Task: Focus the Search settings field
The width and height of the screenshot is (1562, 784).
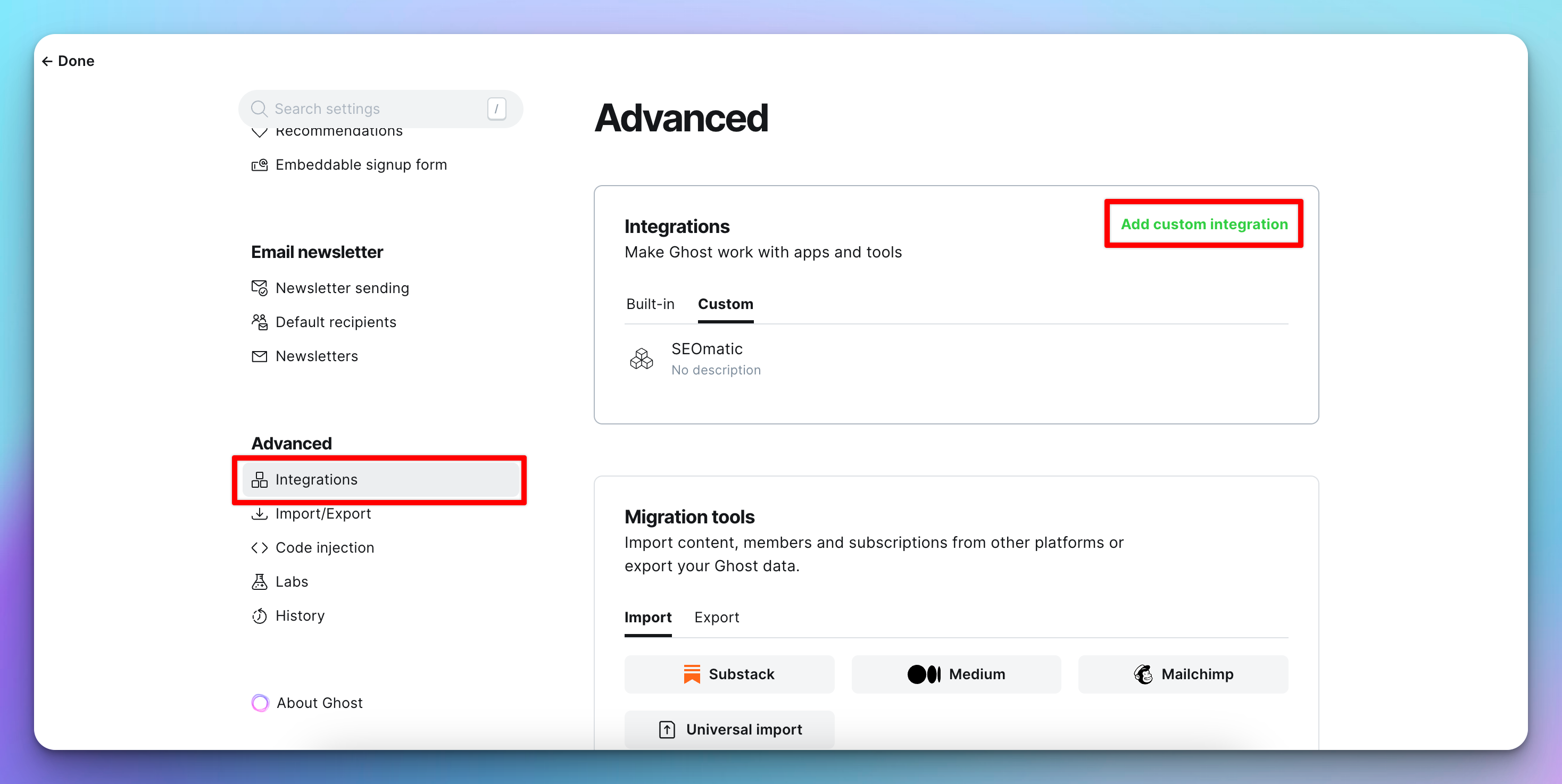Action: [381, 109]
